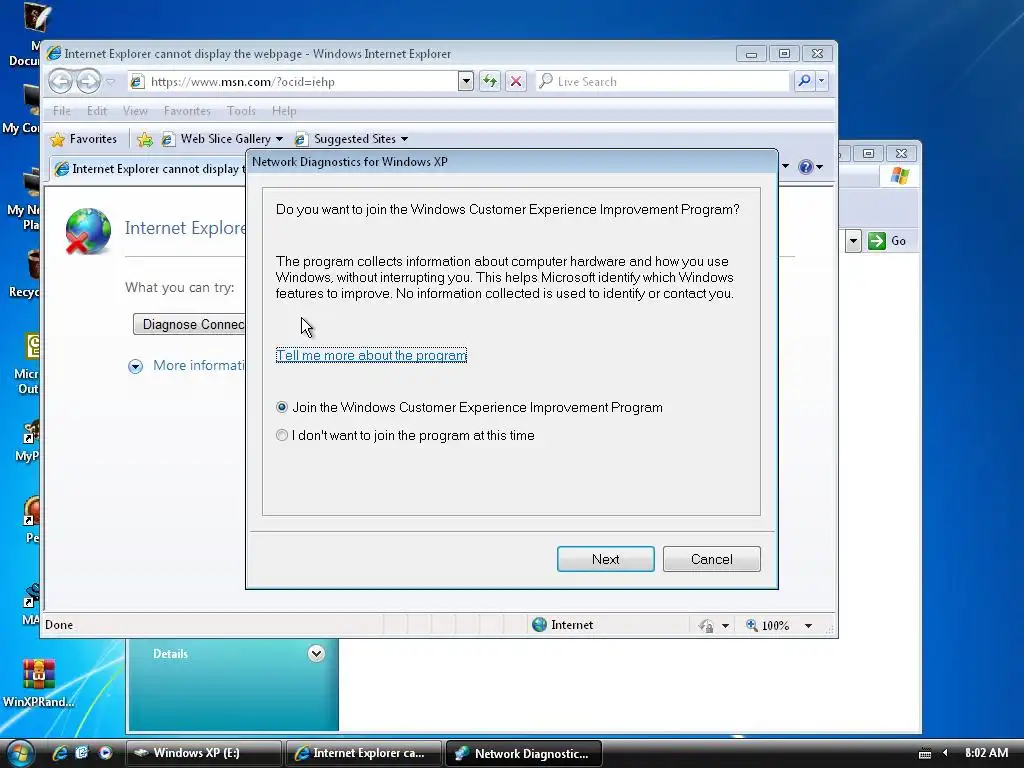Click the green Go button in Explorer window
Screen dimensions: 1024x768
tap(887, 241)
